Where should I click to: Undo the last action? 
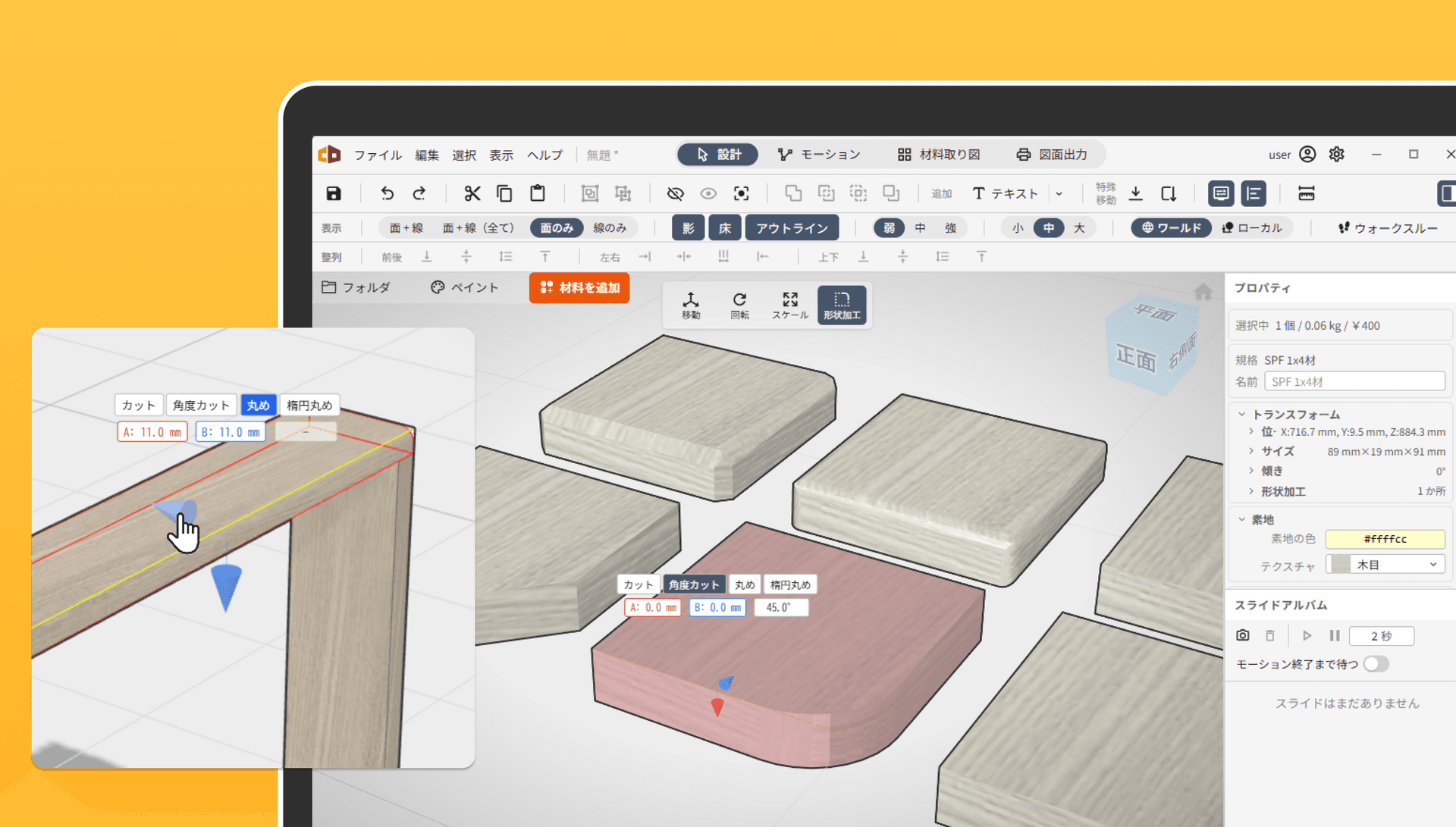pos(387,193)
